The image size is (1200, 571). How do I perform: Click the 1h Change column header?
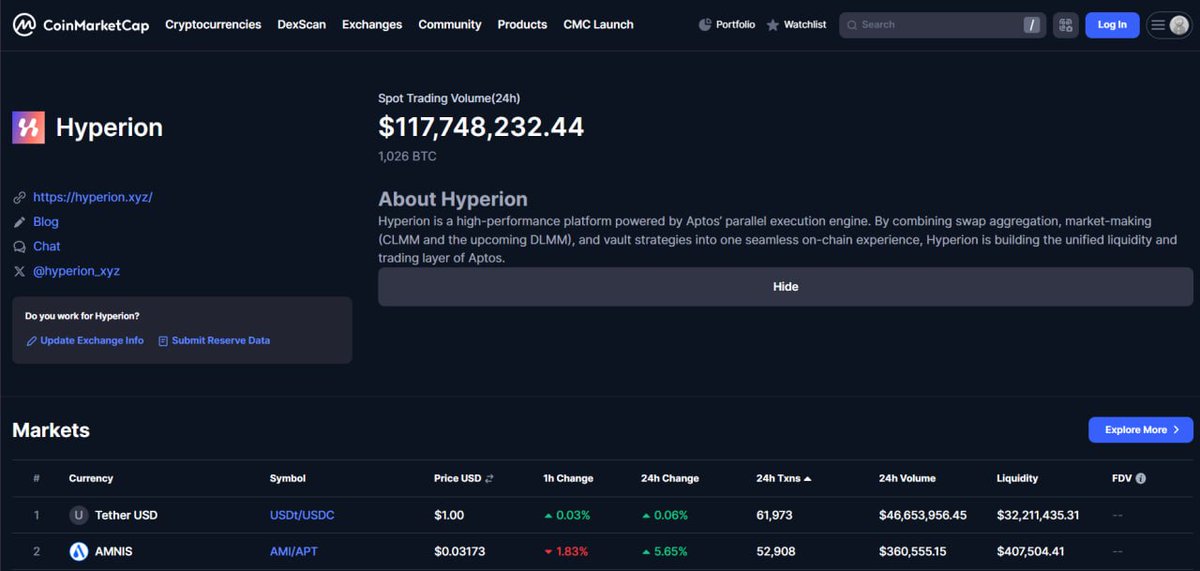[x=568, y=479]
